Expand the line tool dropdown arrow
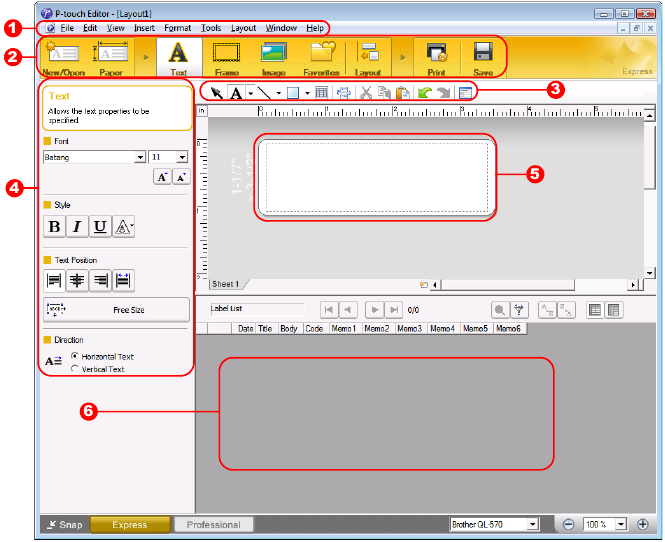Screen dimensions: 665x542 279,93
